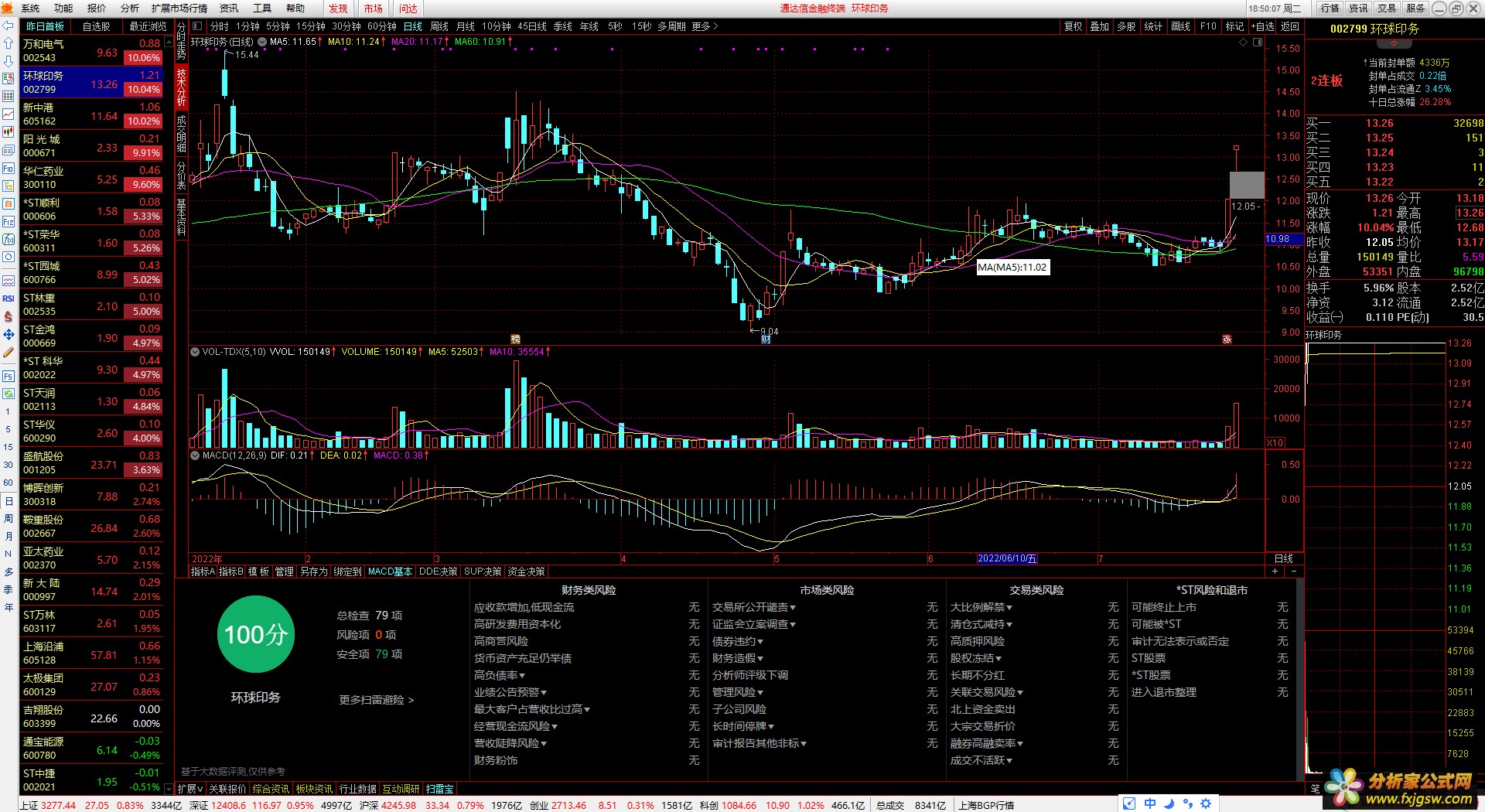Open the 工具 menu

click(262, 9)
